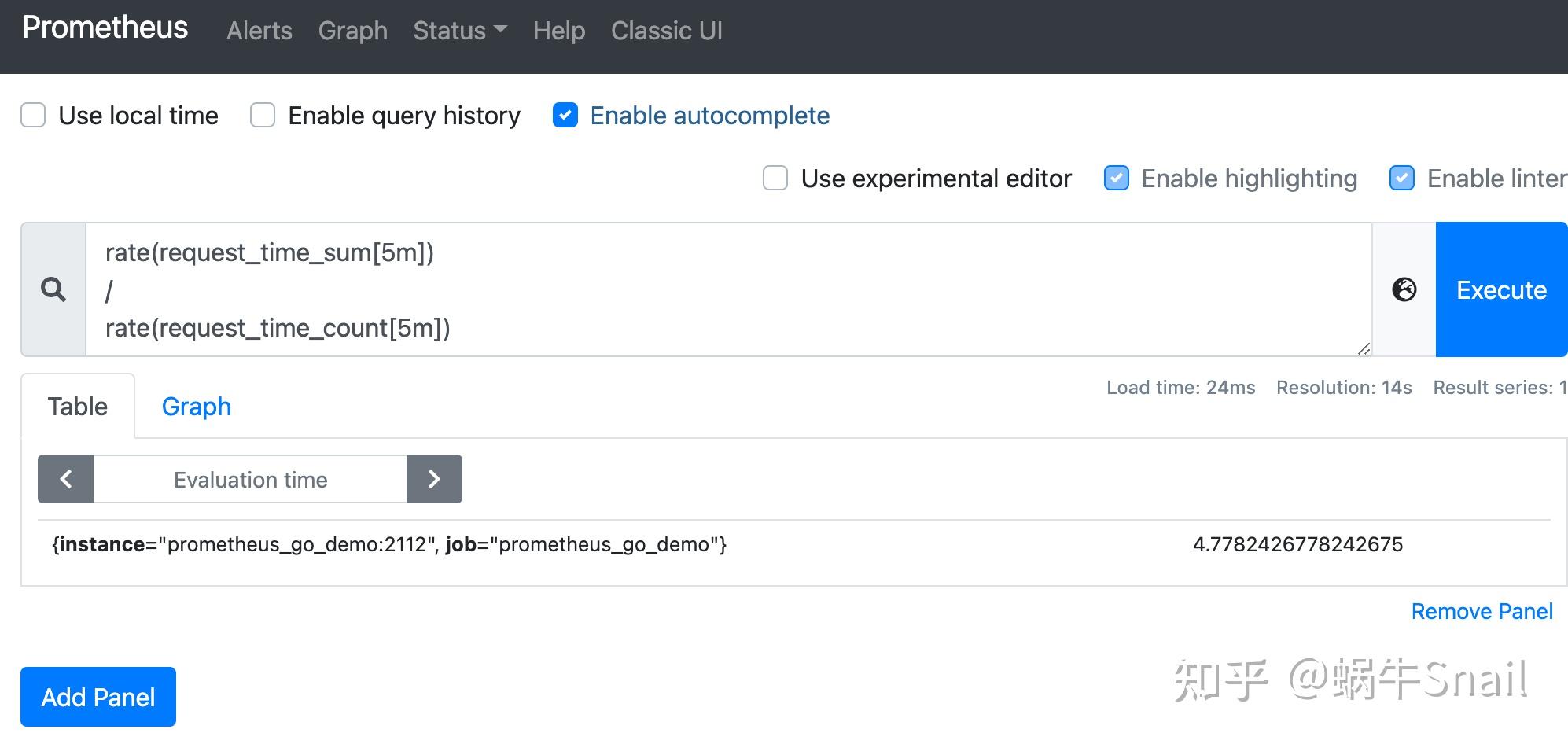This screenshot has width=1568, height=744.
Task: Click the search magnifier icon beside query
Action: pos(53,289)
